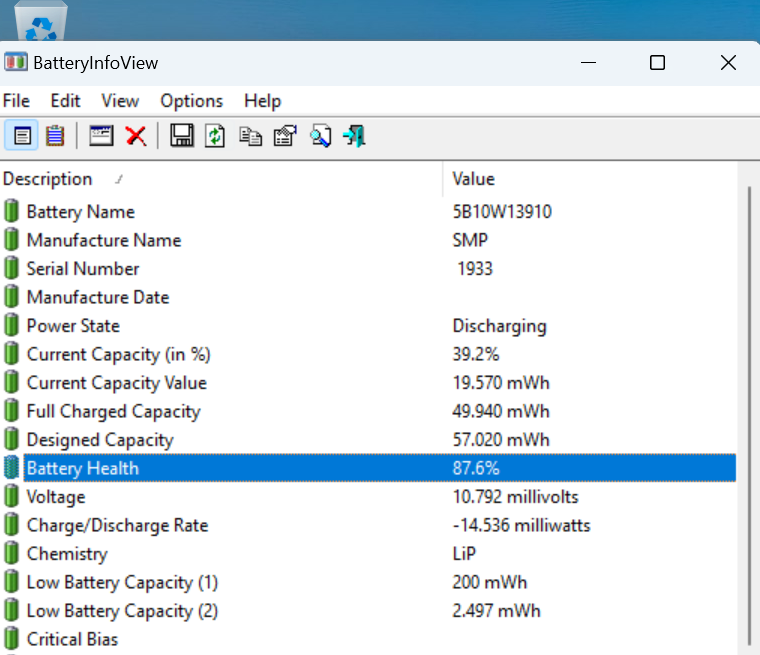Open the Help menu
This screenshot has width=760, height=655.
click(262, 101)
